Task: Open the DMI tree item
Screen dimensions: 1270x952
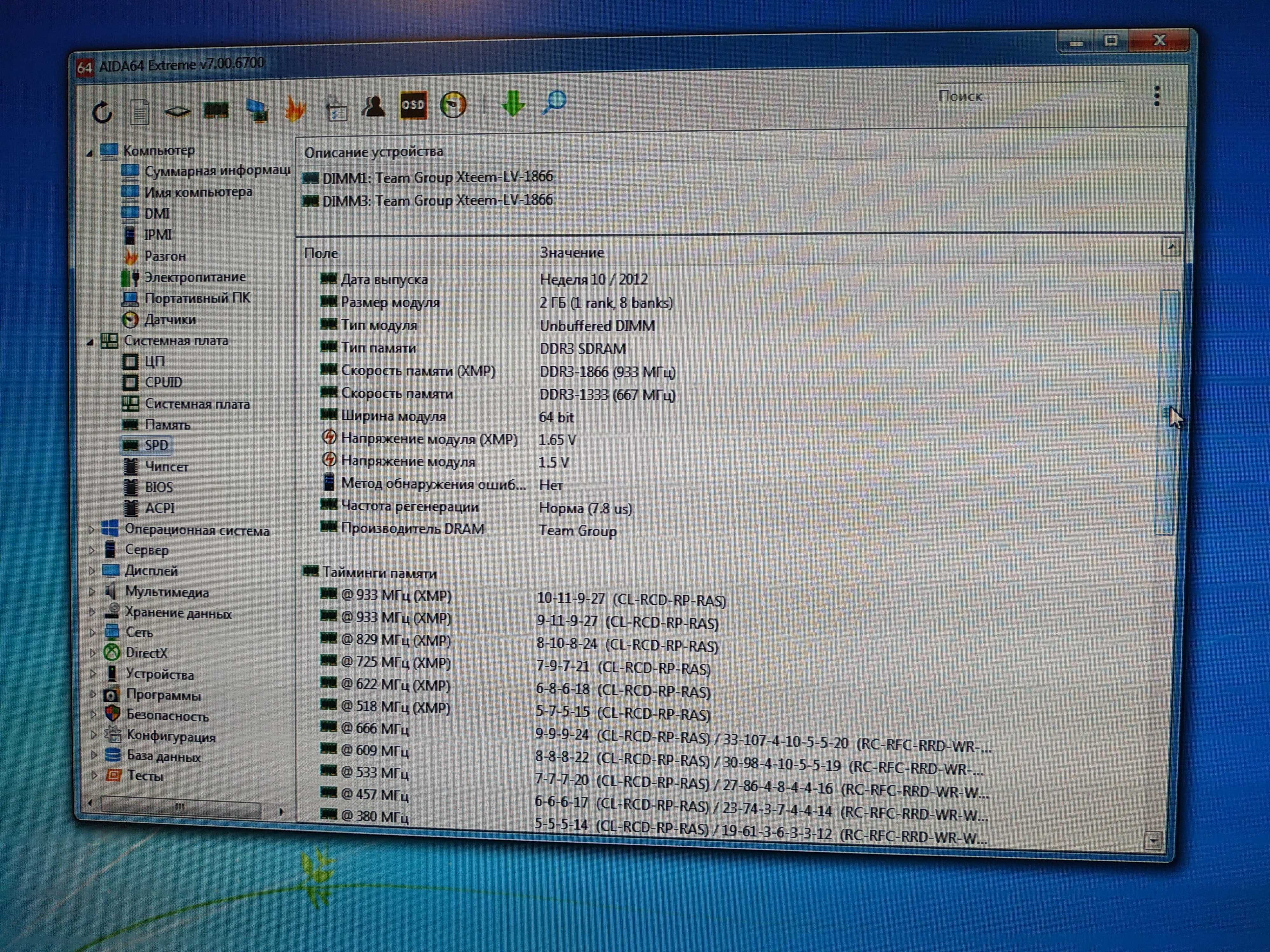Action: click(x=146, y=214)
